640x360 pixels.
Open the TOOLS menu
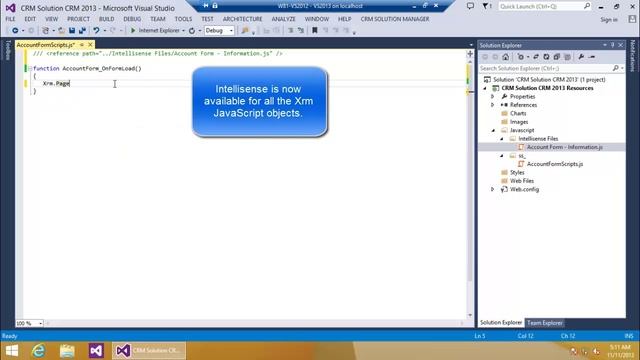click(x=183, y=19)
